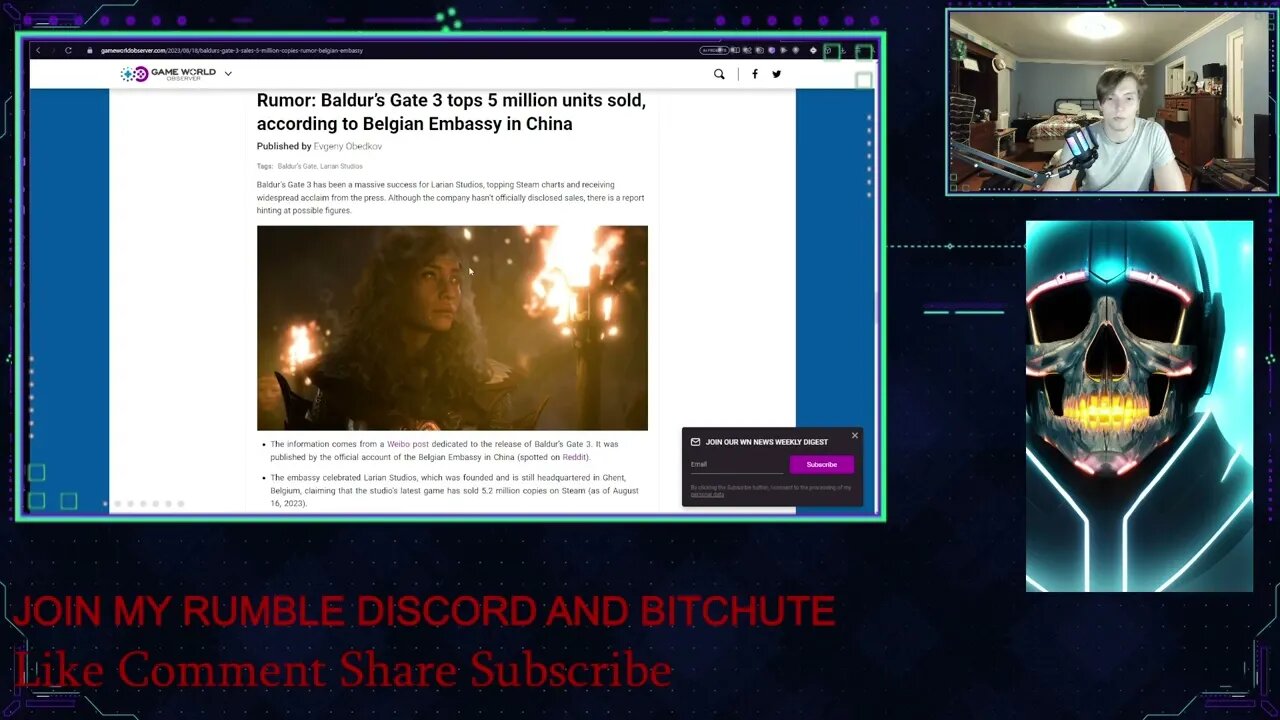Open the Larian Studios tag link
Screen dimensions: 1280x720
(x=342, y=166)
